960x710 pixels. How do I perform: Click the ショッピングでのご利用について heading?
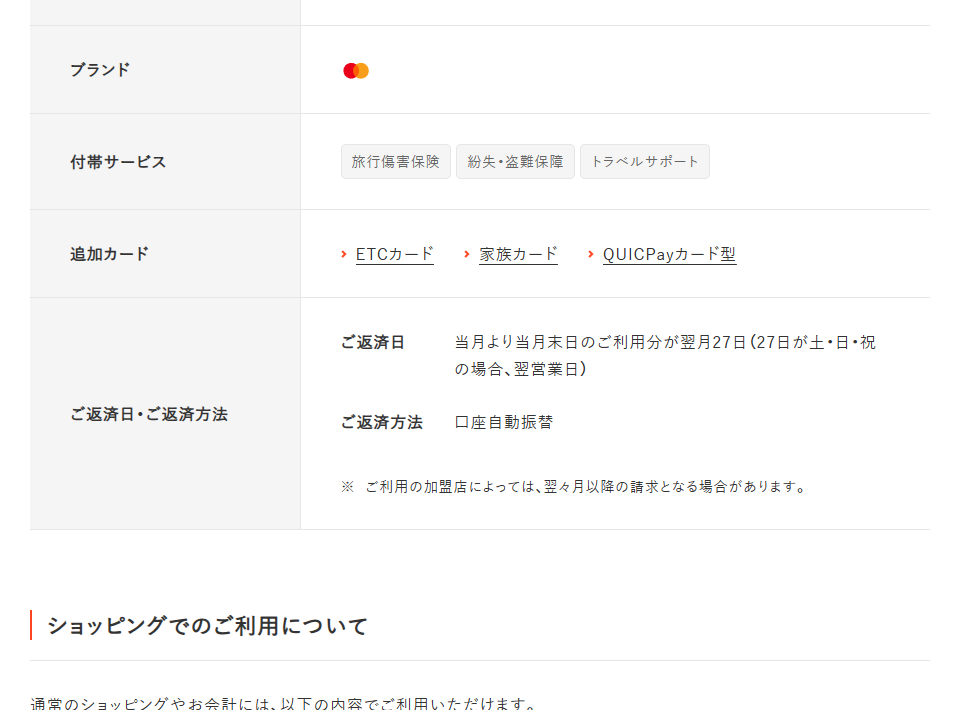(208, 626)
